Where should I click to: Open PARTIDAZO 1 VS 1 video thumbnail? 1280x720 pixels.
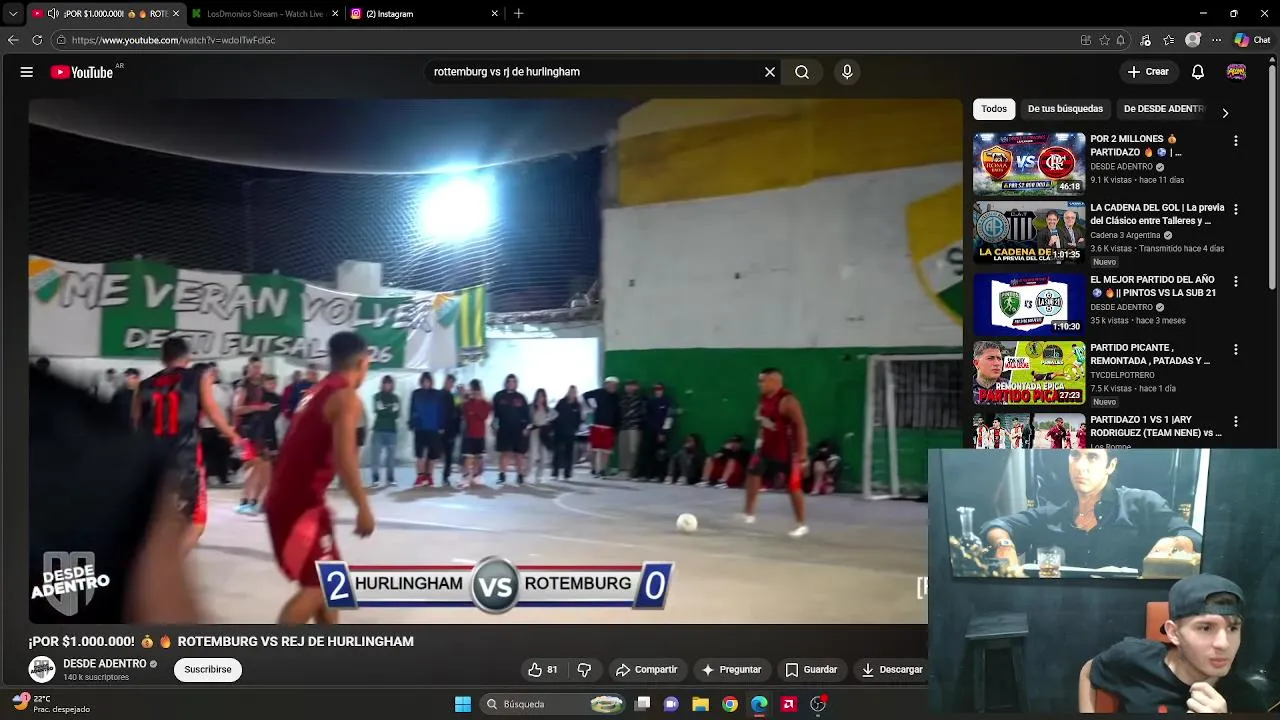click(x=1029, y=431)
